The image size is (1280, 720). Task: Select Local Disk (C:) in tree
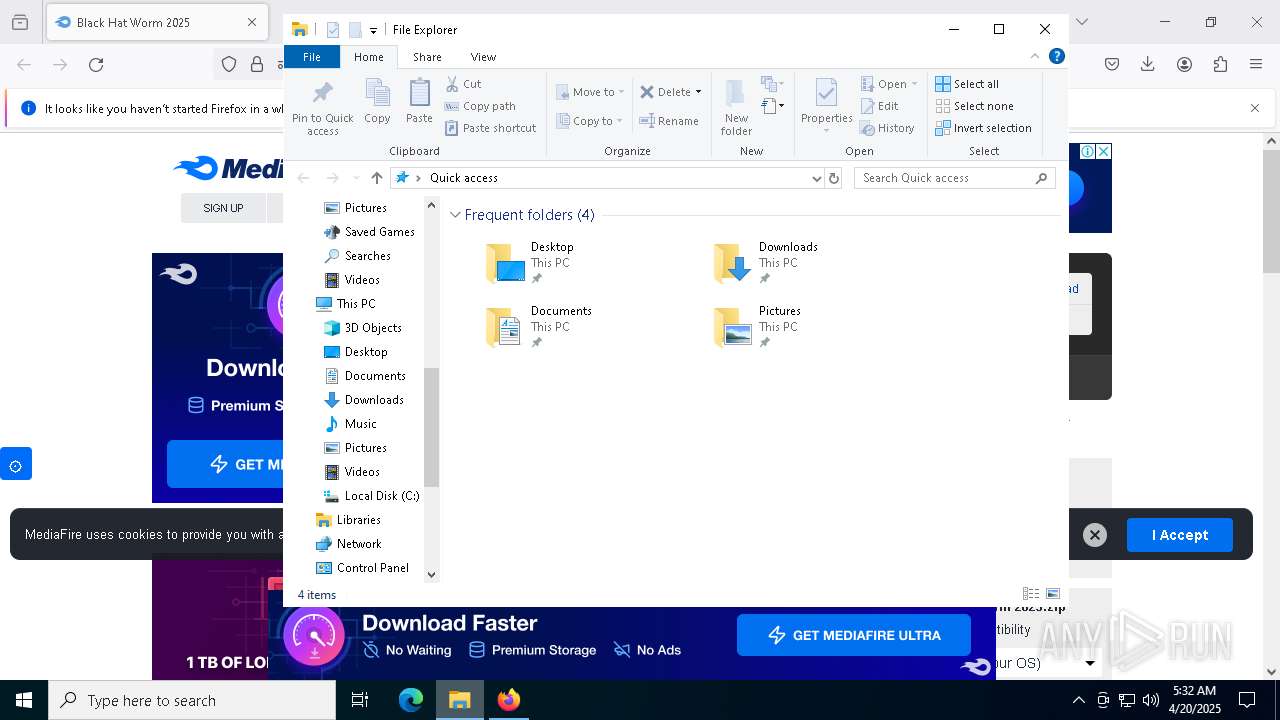(371, 496)
